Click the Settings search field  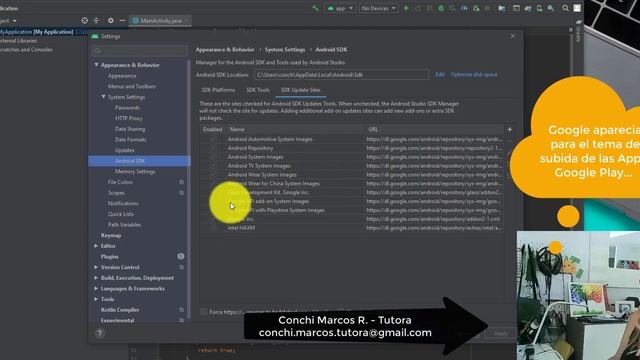pyautogui.click(x=140, y=51)
